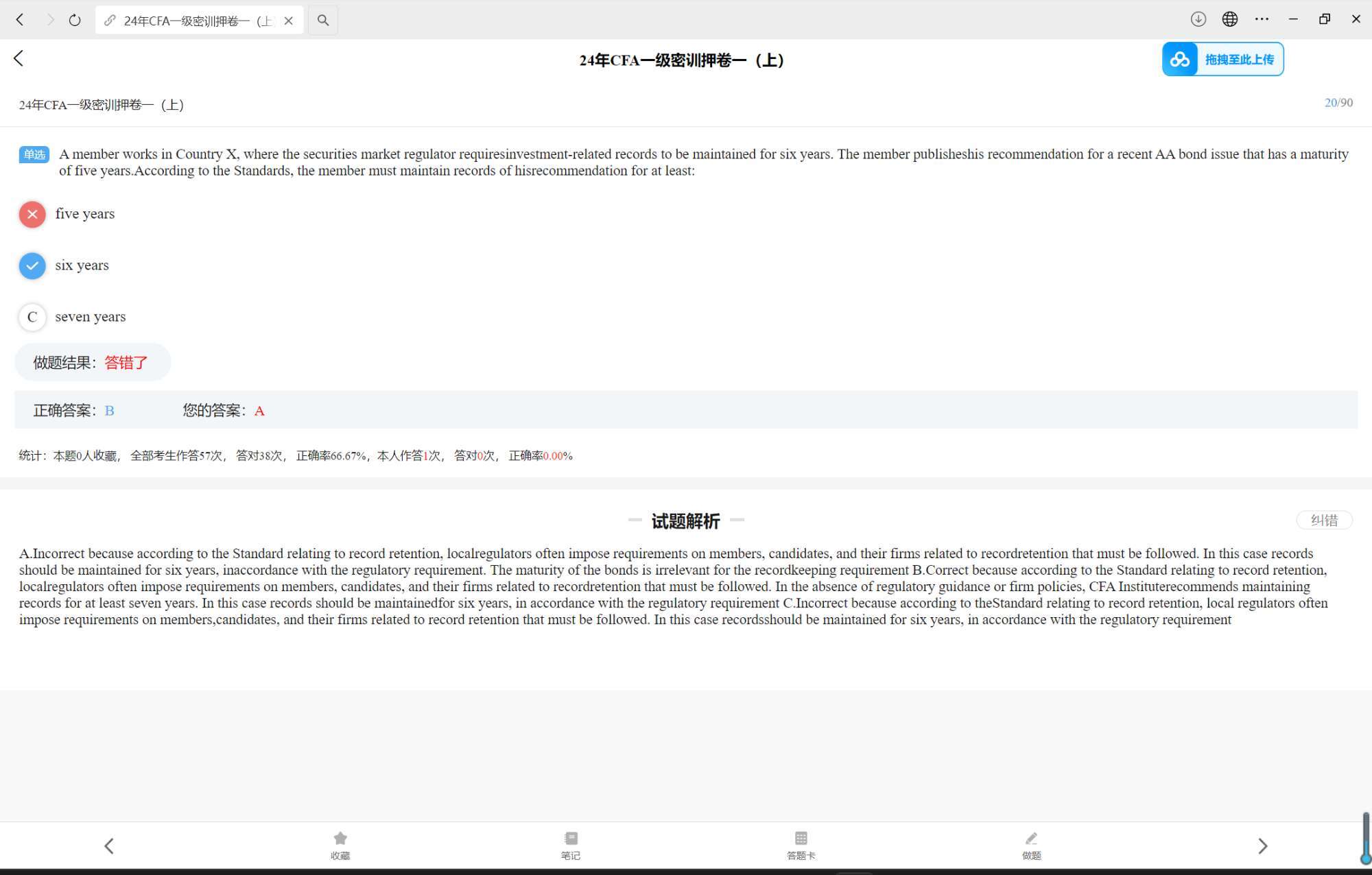Open the 笔记 notes icon
1372x875 pixels.
click(571, 839)
